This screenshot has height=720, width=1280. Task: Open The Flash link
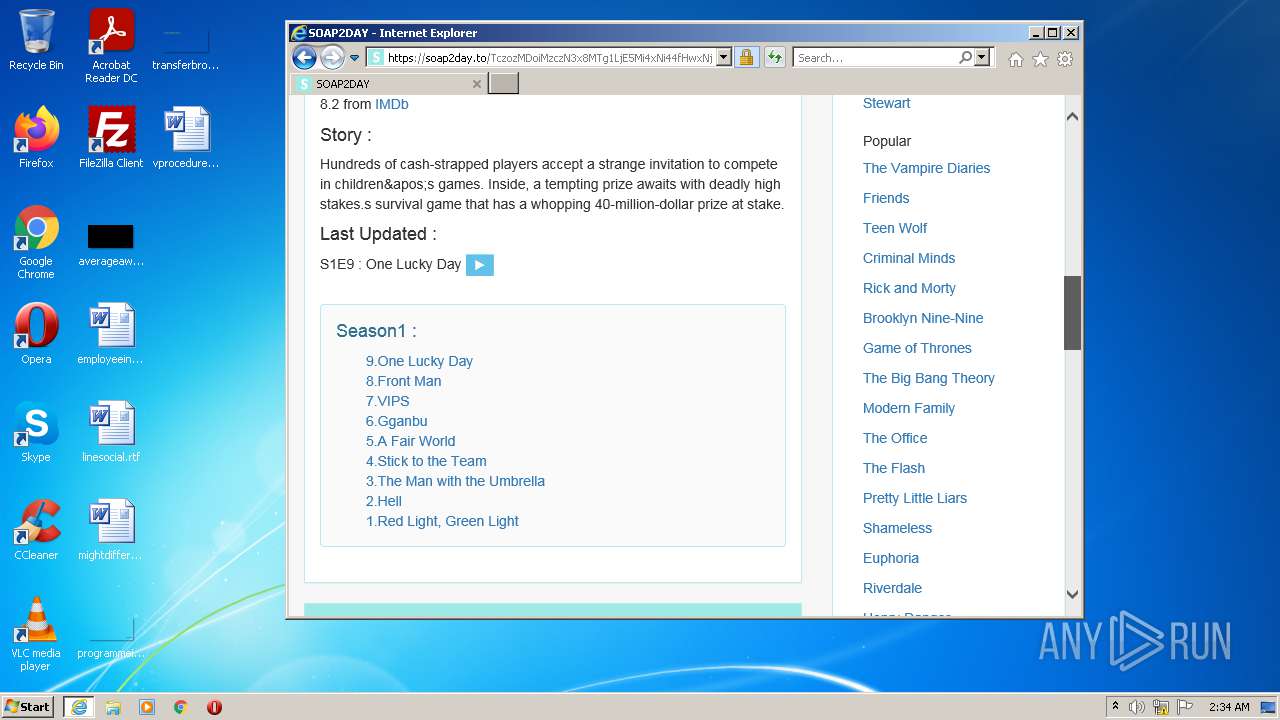894,468
